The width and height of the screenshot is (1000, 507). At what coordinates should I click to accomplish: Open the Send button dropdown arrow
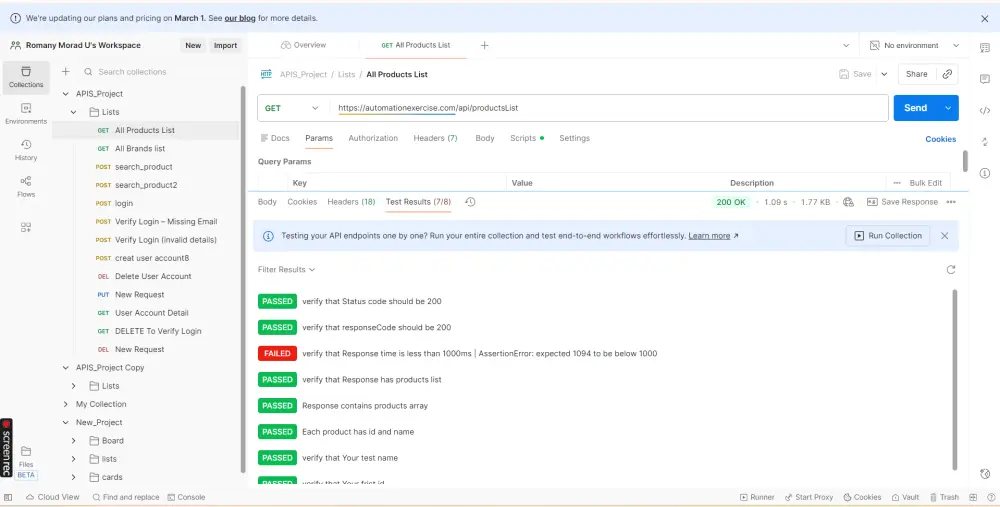[948, 108]
